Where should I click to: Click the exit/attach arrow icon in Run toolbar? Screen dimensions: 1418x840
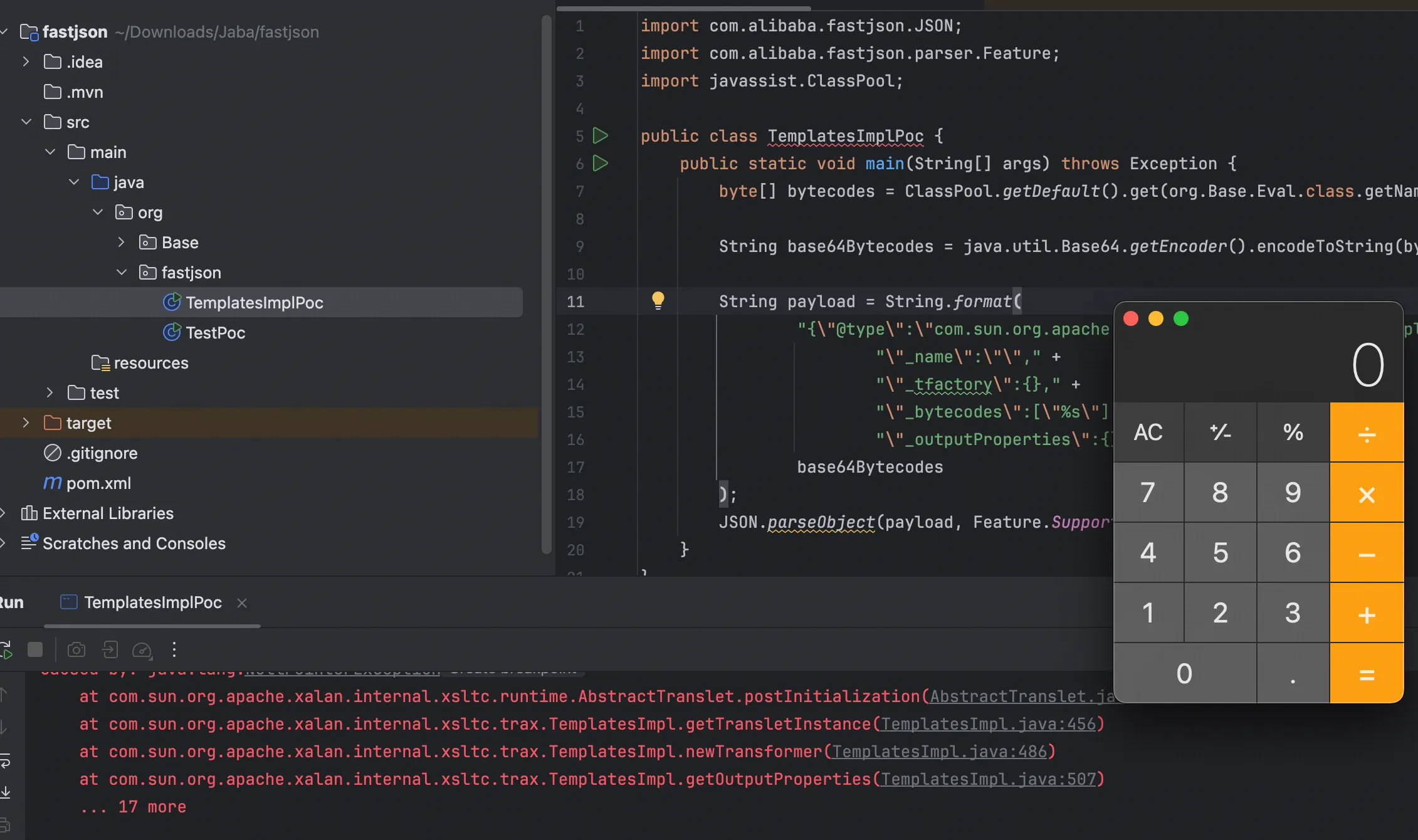(x=110, y=649)
